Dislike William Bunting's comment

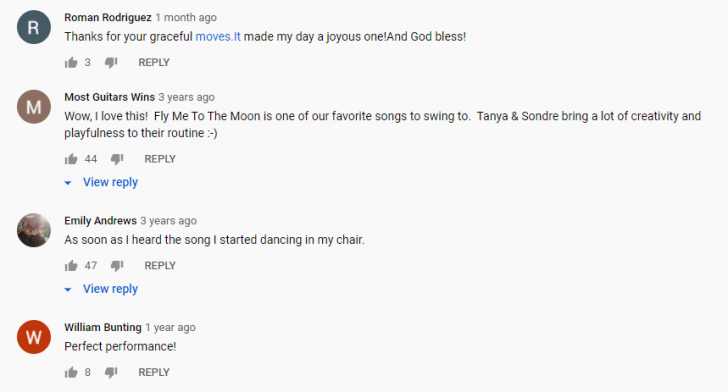(x=111, y=372)
